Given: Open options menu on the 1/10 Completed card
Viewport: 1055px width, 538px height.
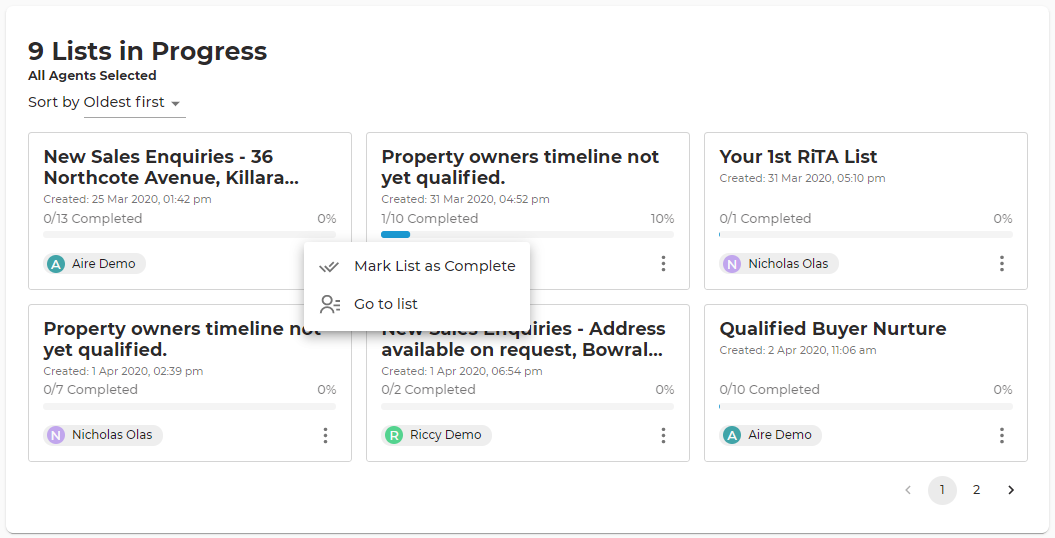Looking at the screenshot, I should [x=663, y=264].
